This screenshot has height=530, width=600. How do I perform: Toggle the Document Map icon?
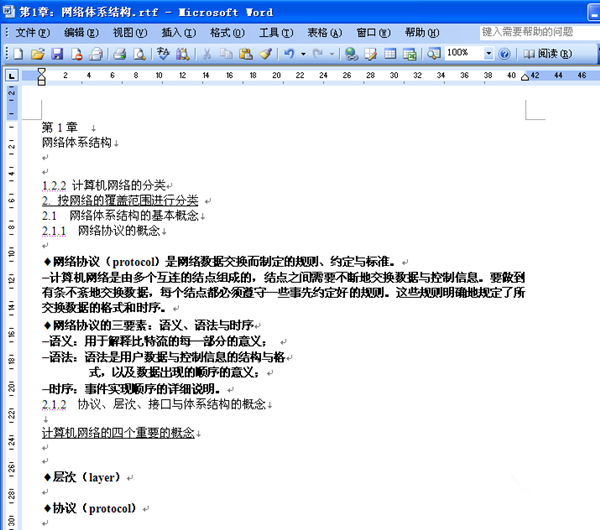click(434, 54)
